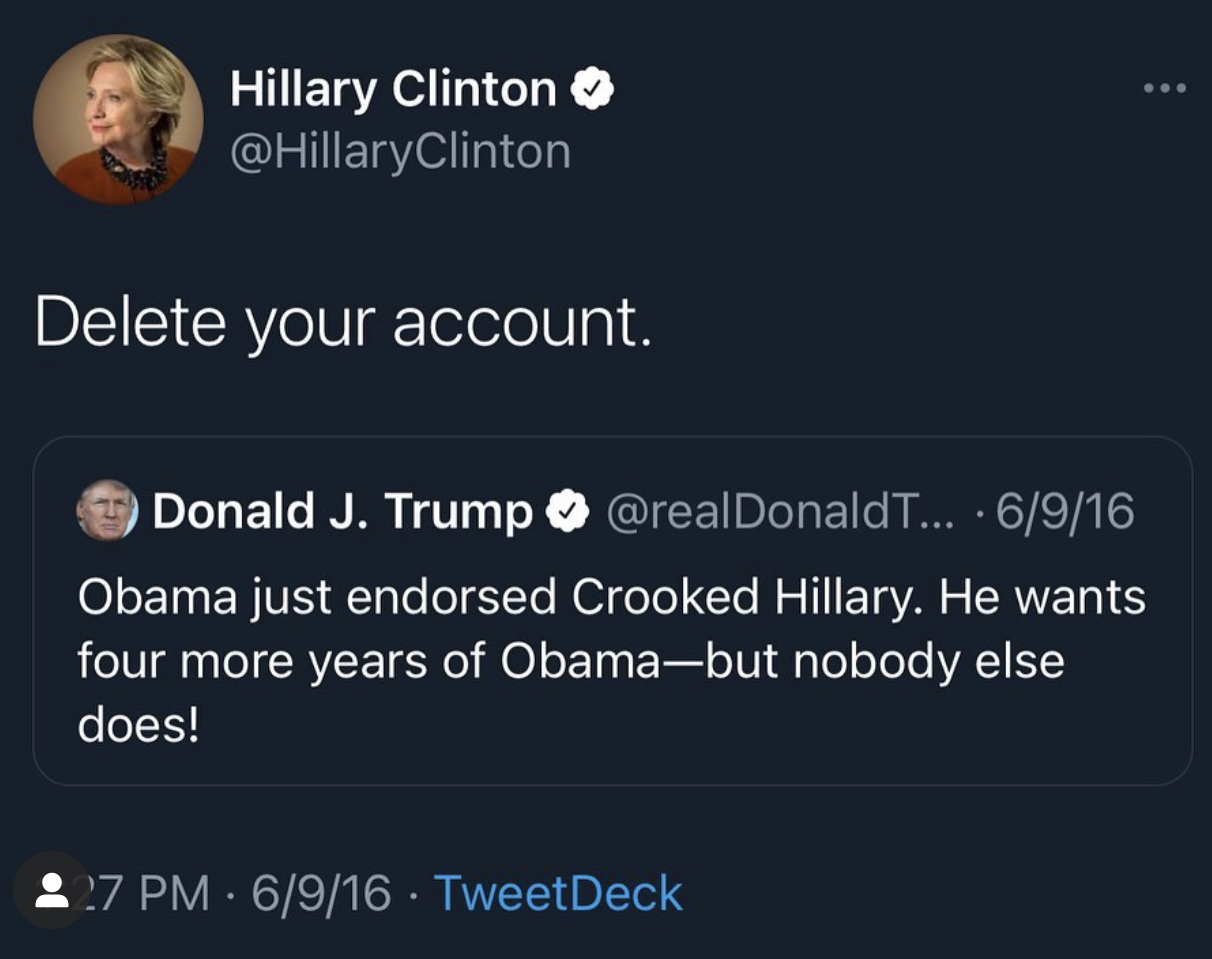Click the verified badge beside Donald J. Trump
1212x959 pixels.
point(566,512)
